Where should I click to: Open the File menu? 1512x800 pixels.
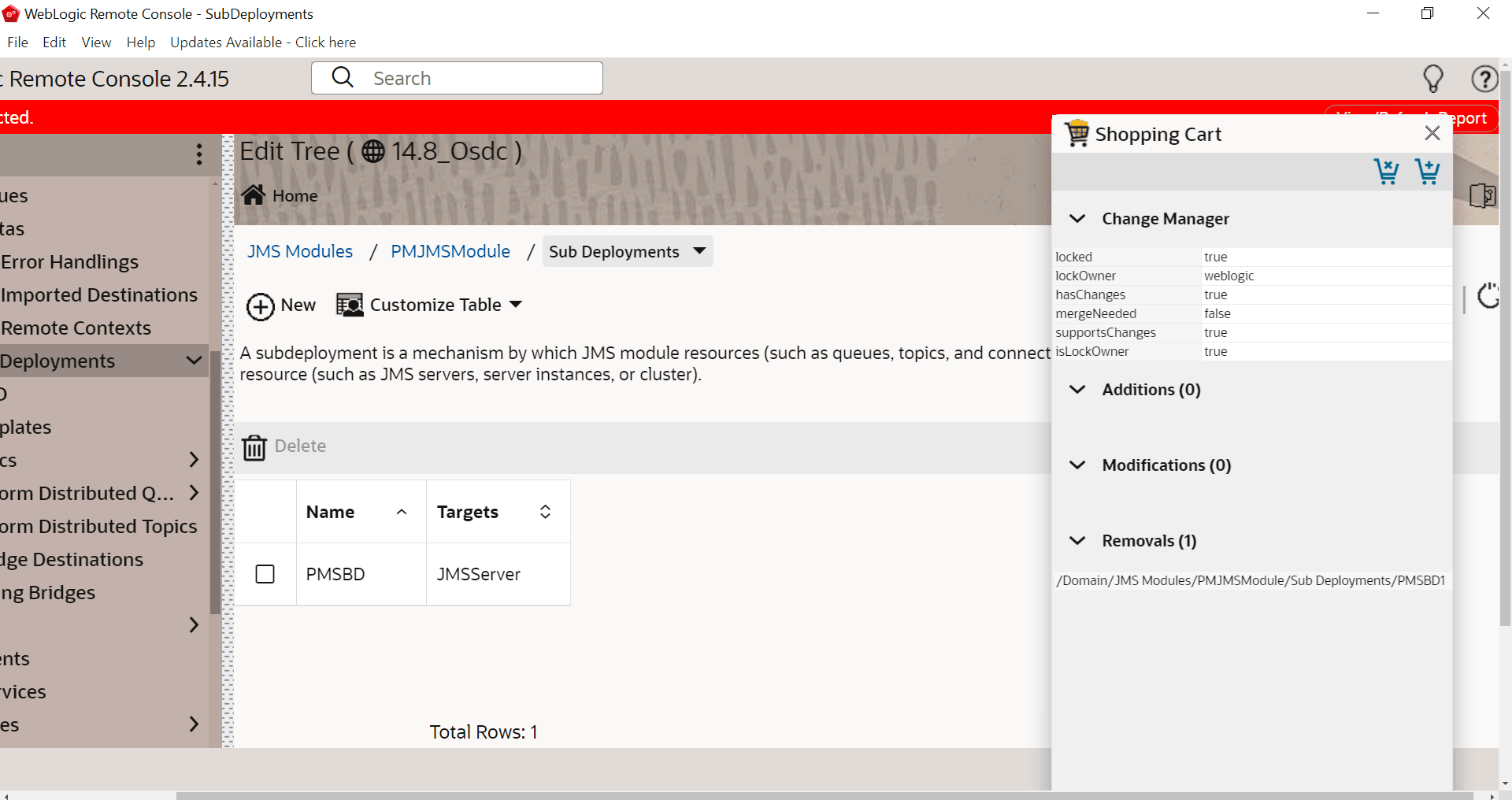17,43
